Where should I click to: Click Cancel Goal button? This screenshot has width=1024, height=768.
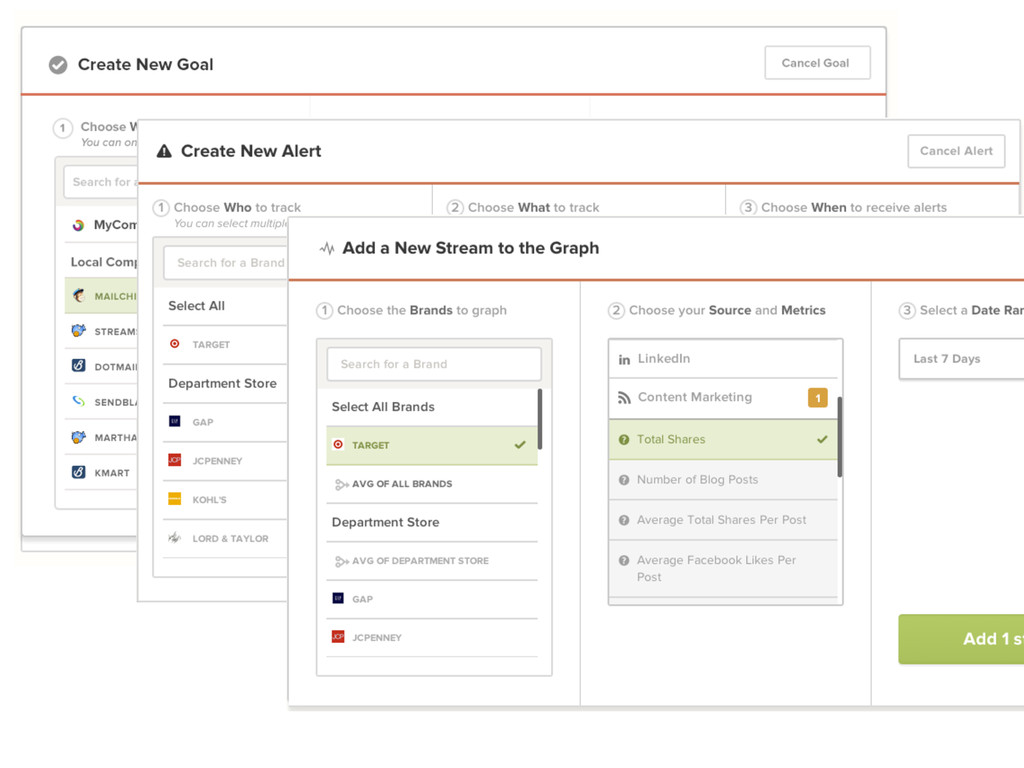pyautogui.click(x=817, y=63)
